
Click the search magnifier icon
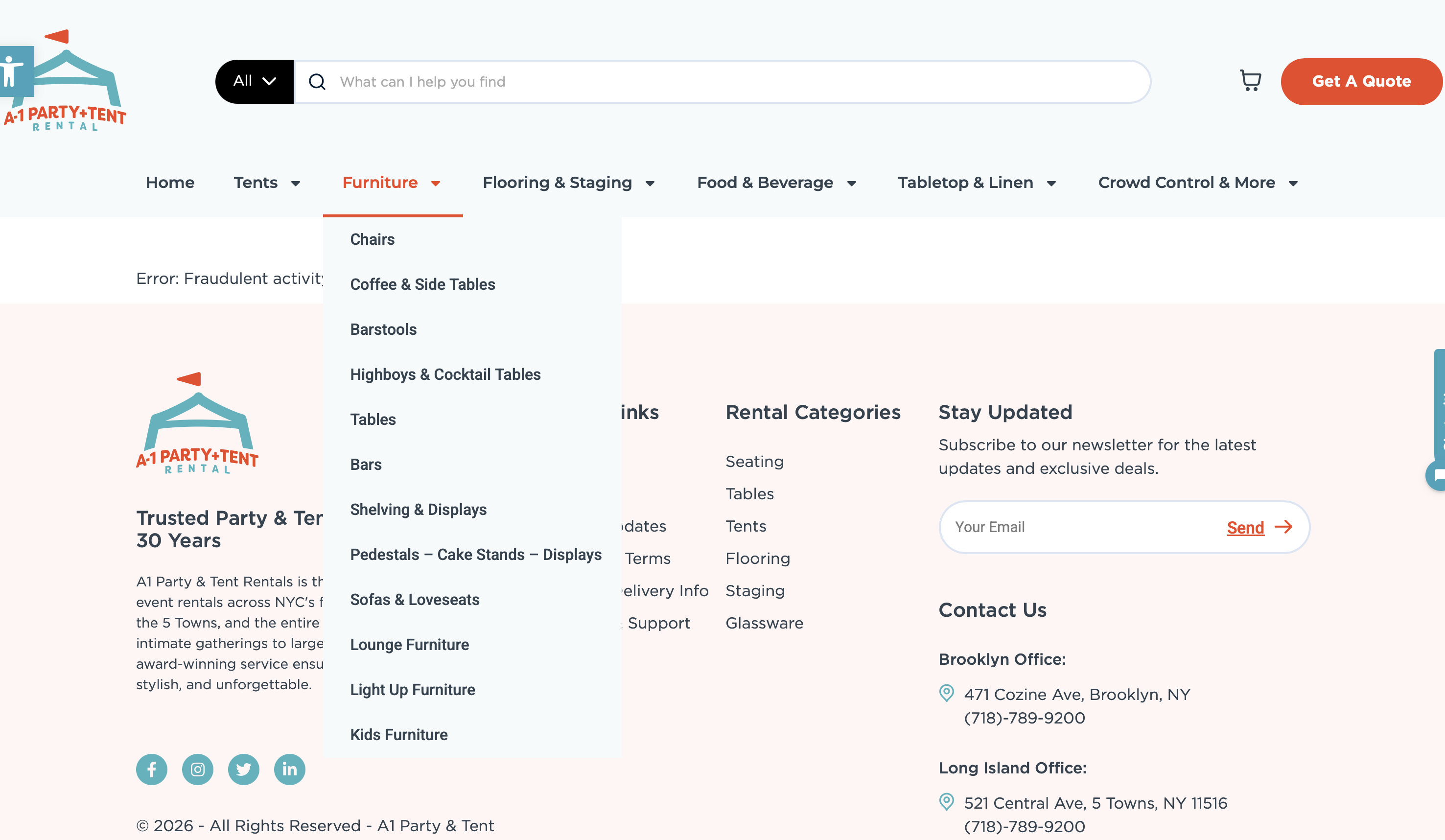(x=317, y=82)
